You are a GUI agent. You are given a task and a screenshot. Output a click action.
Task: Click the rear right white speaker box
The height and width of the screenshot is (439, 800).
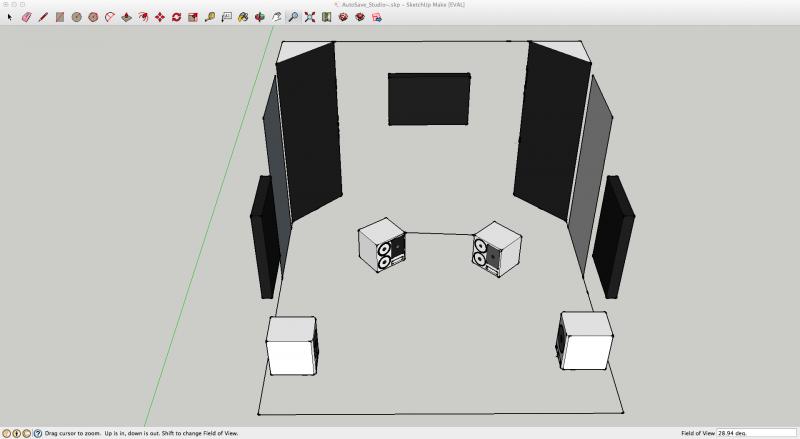pyautogui.click(x=585, y=340)
